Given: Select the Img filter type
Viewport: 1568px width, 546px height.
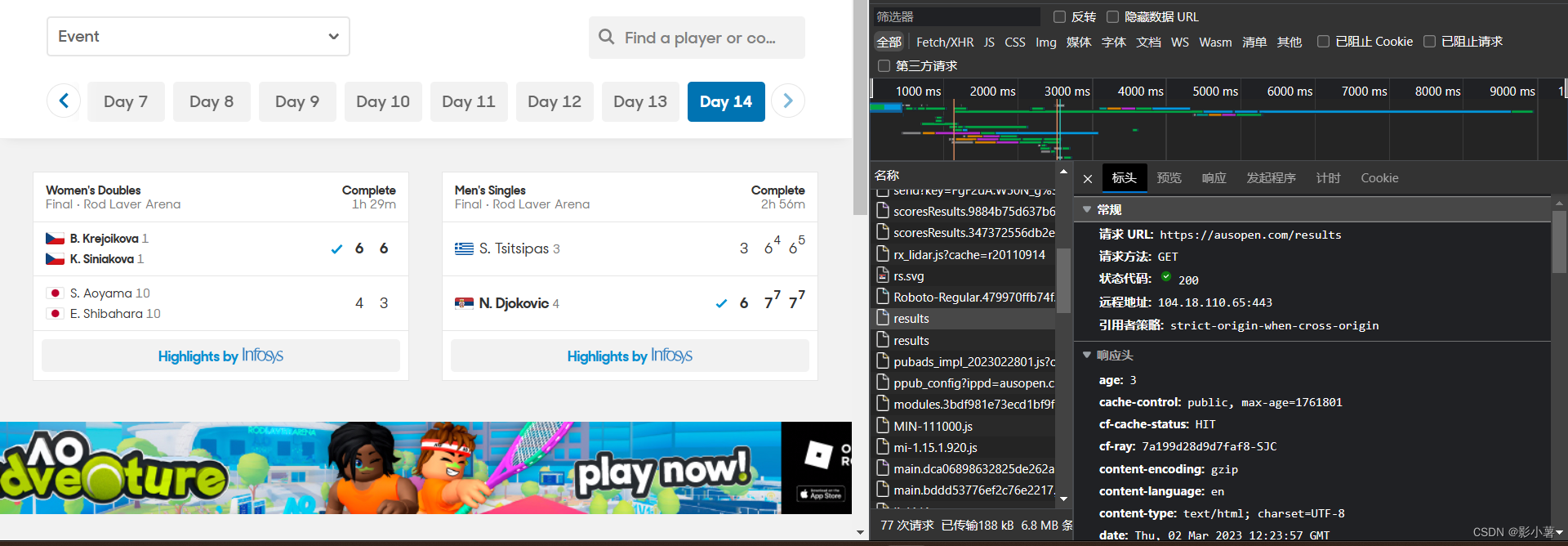Looking at the screenshot, I should click(x=1046, y=43).
